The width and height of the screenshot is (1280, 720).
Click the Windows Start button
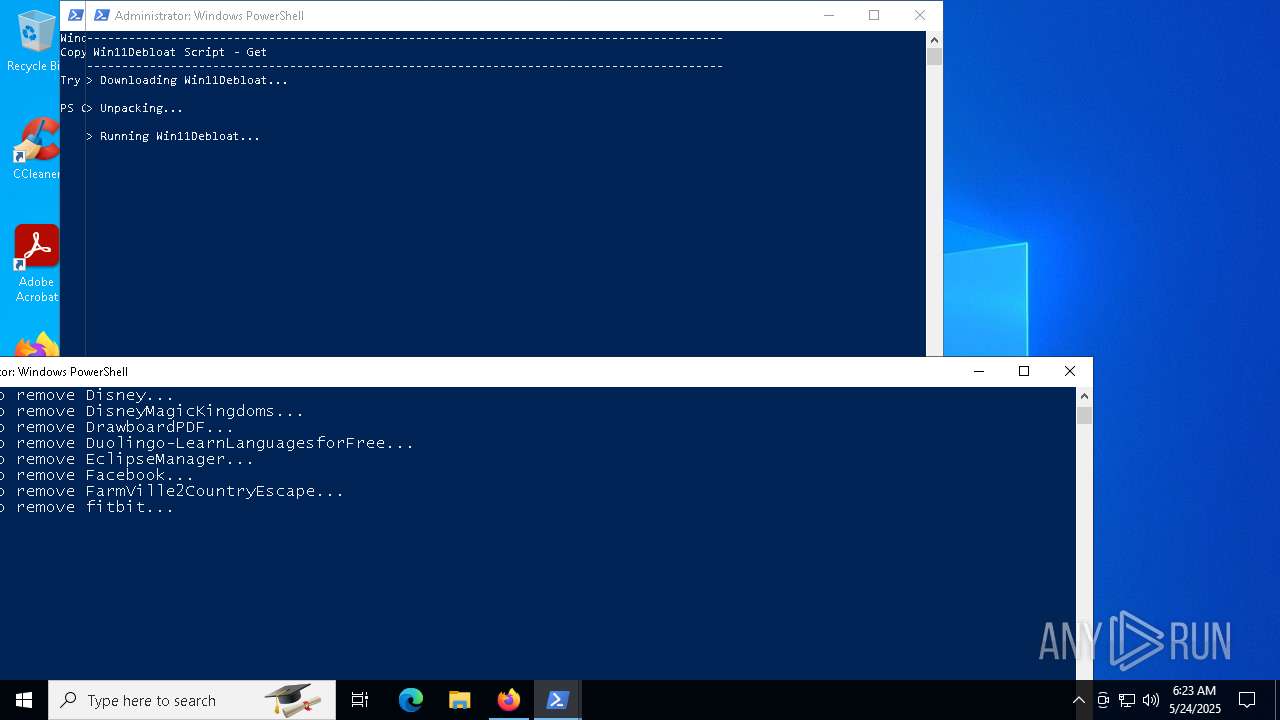point(24,700)
